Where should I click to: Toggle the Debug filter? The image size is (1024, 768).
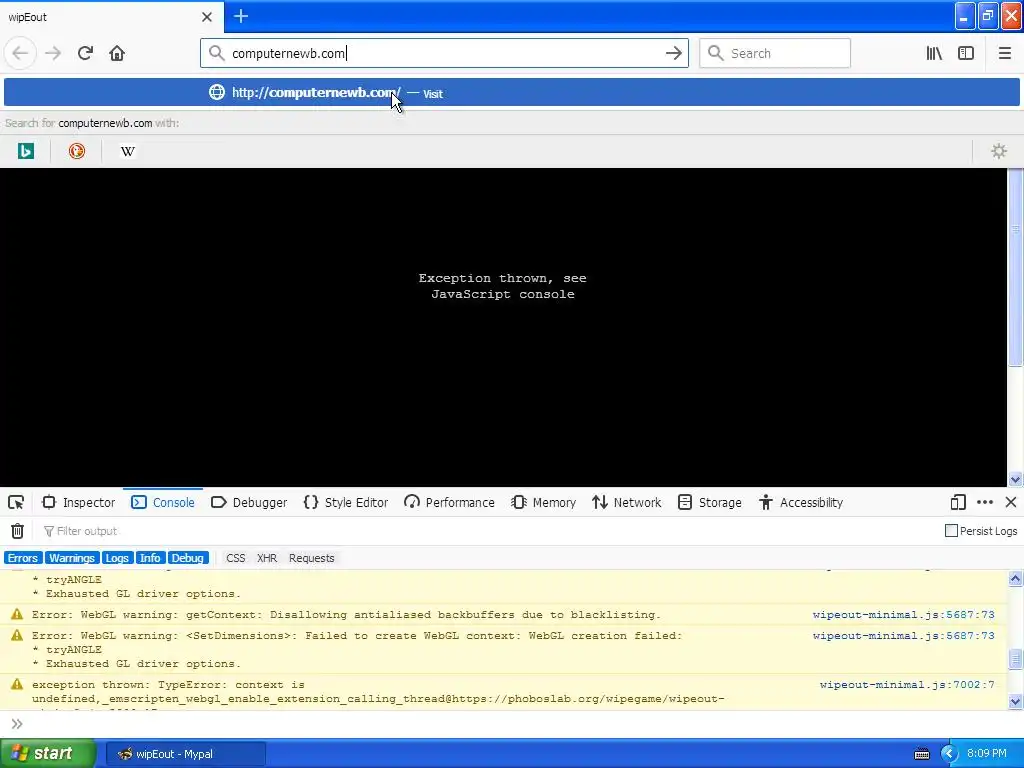coord(187,558)
